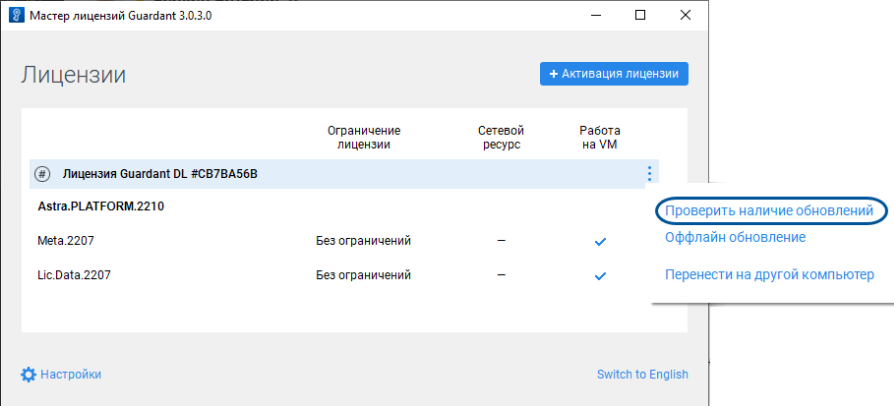
Task: Open the three-dot license options menu
Action: point(649,174)
